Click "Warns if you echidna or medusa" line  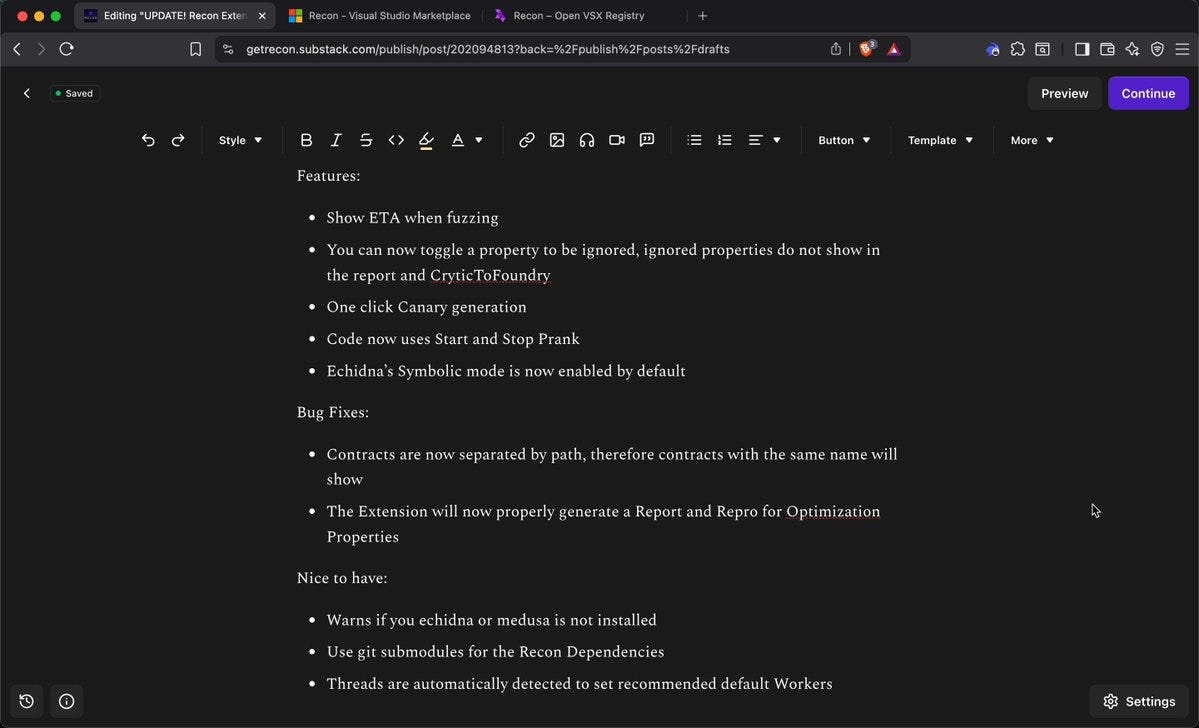(491, 620)
